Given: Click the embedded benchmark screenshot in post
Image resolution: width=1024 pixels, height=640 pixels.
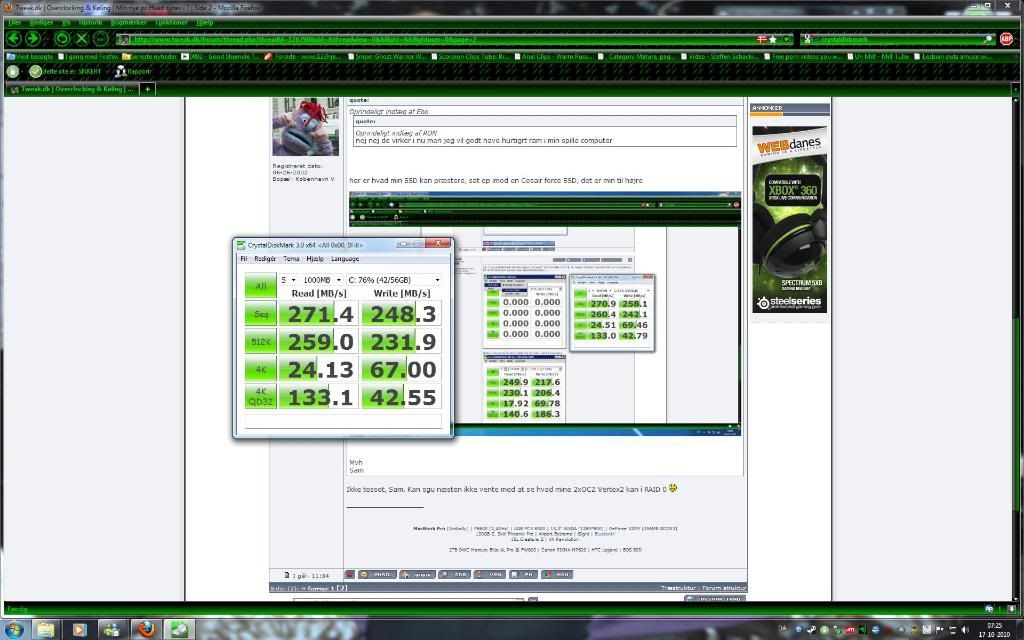Looking at the screenshot, I should point(545,313).
